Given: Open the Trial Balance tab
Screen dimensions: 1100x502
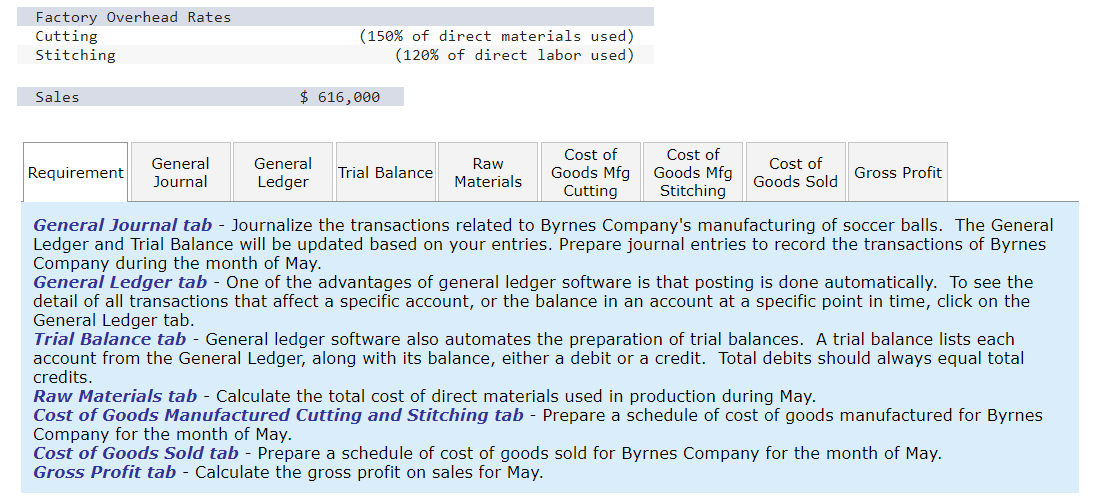Looking at the screenshot, I should [385, 172].
